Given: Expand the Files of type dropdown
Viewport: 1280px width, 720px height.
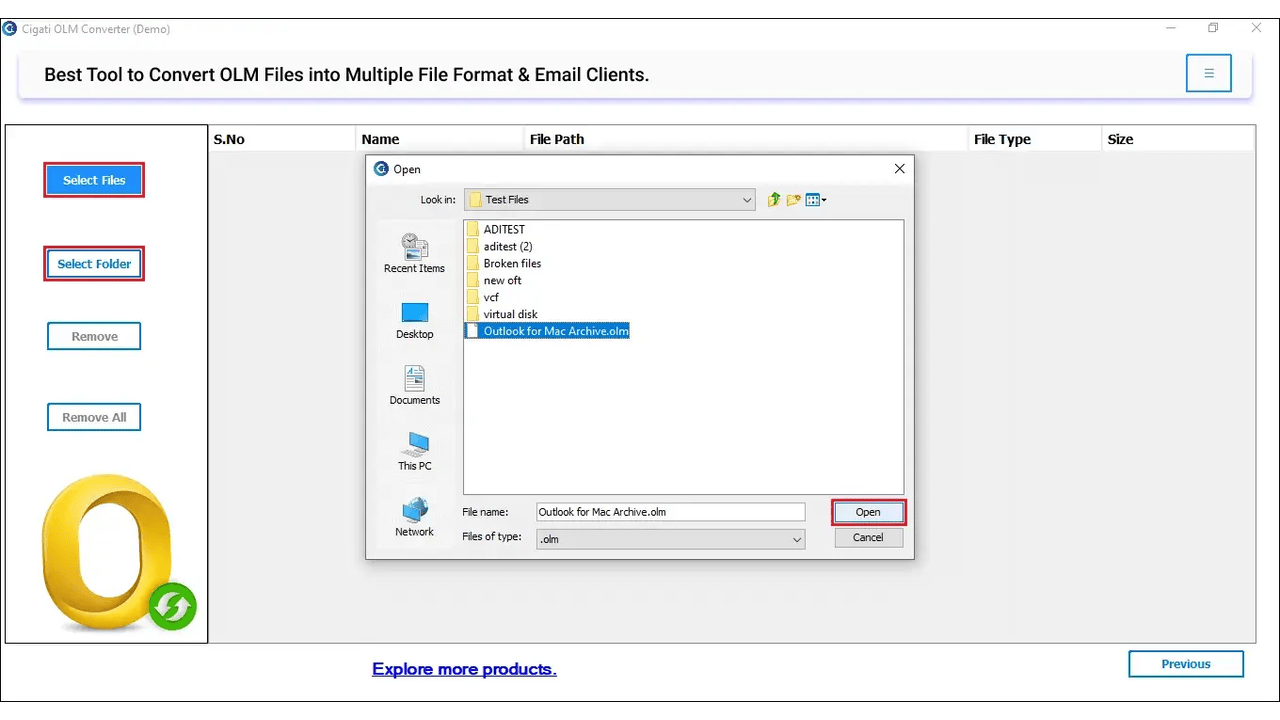Looking at the screenshot, I should click(x=797, y=539).
